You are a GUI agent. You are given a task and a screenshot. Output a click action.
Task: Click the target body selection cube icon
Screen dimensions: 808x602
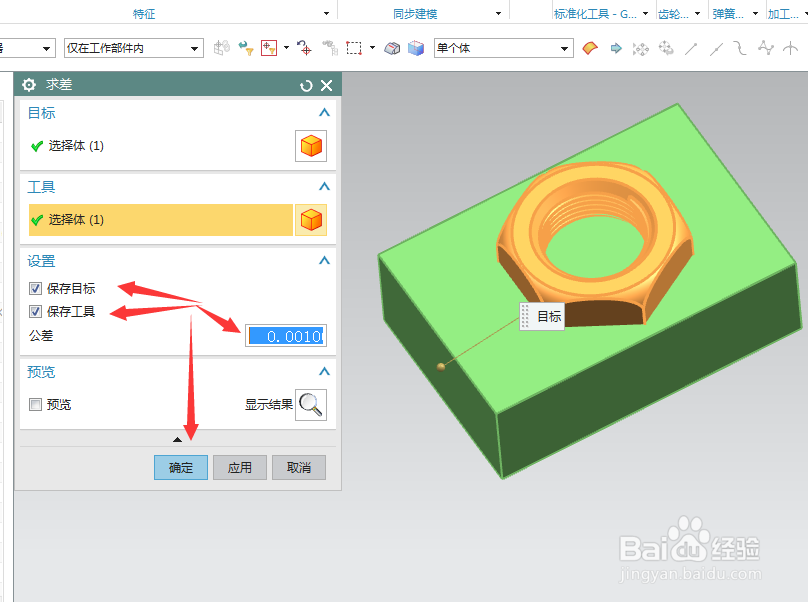tap(311, 146)
